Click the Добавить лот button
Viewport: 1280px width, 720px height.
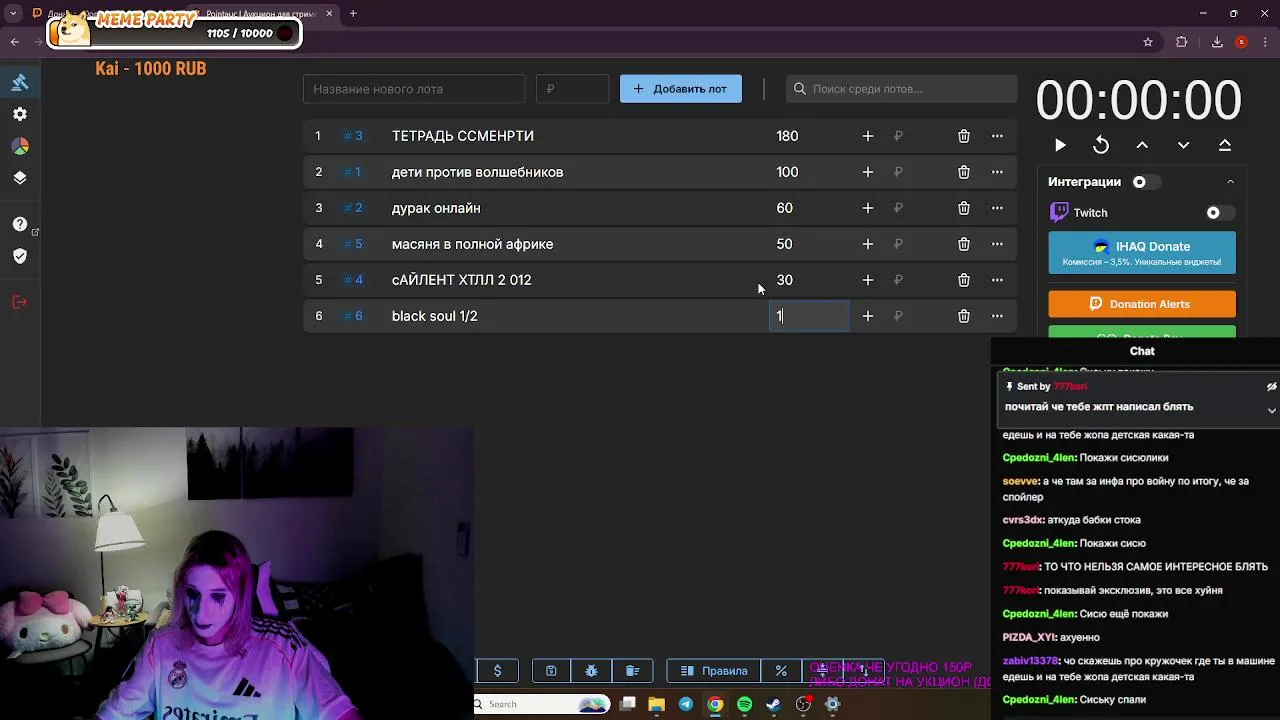[x=680, y=89]
